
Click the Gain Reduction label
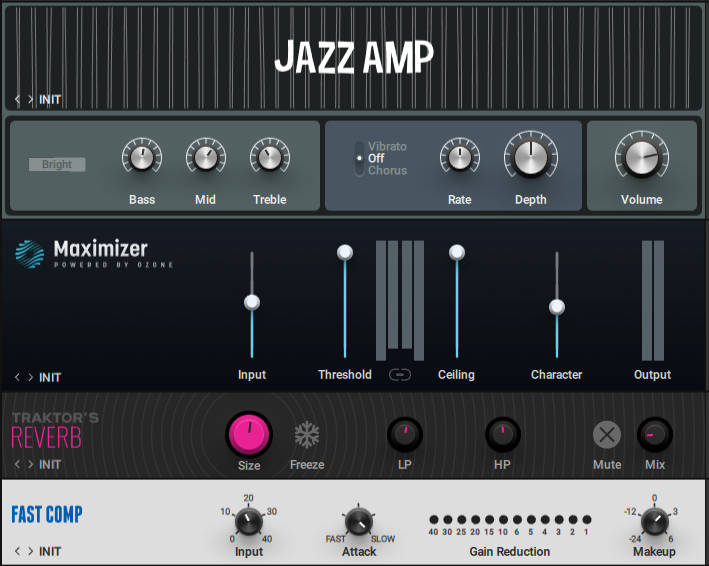pos(510,552)
